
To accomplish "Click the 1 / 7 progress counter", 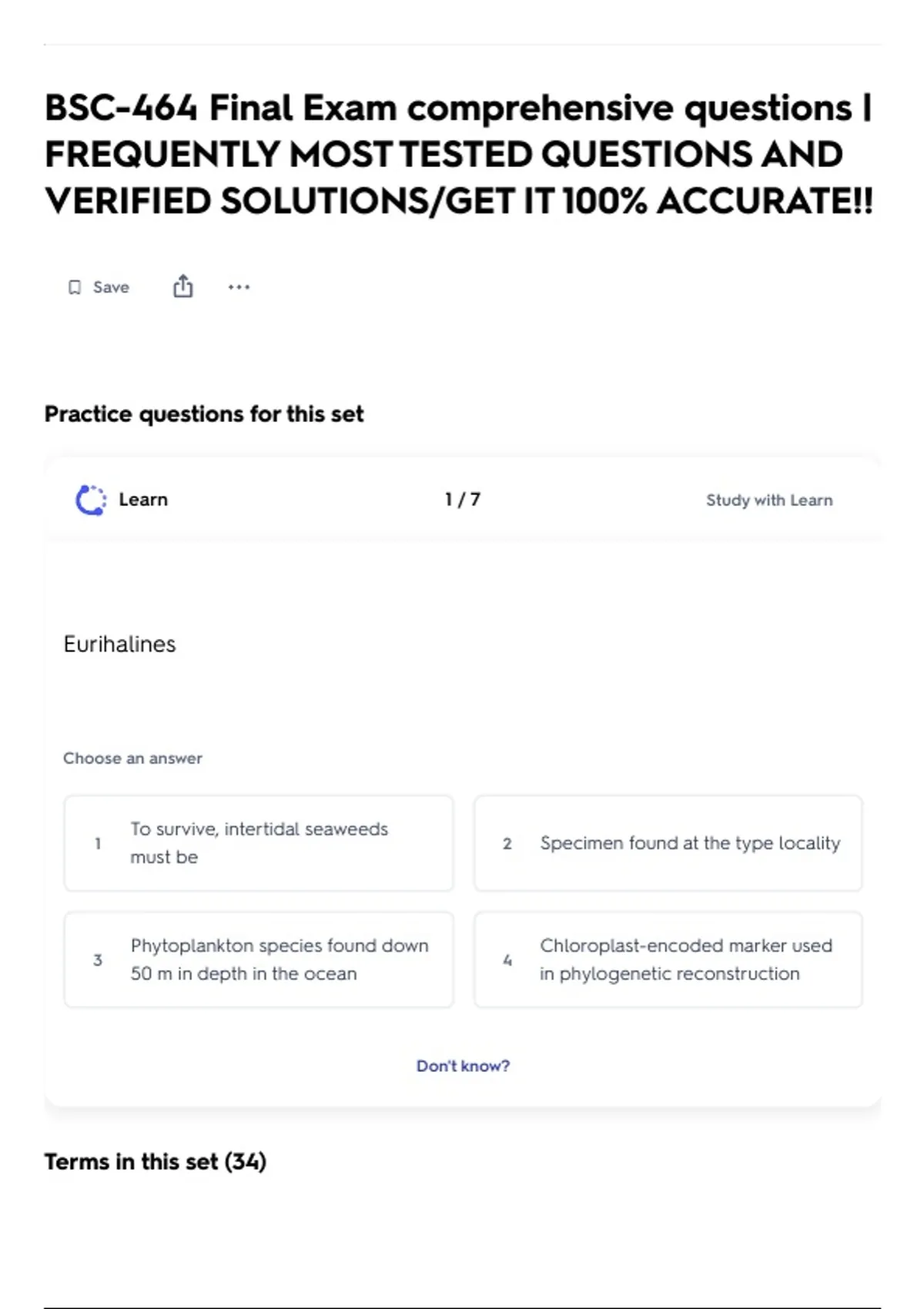I will pos(463,500).
